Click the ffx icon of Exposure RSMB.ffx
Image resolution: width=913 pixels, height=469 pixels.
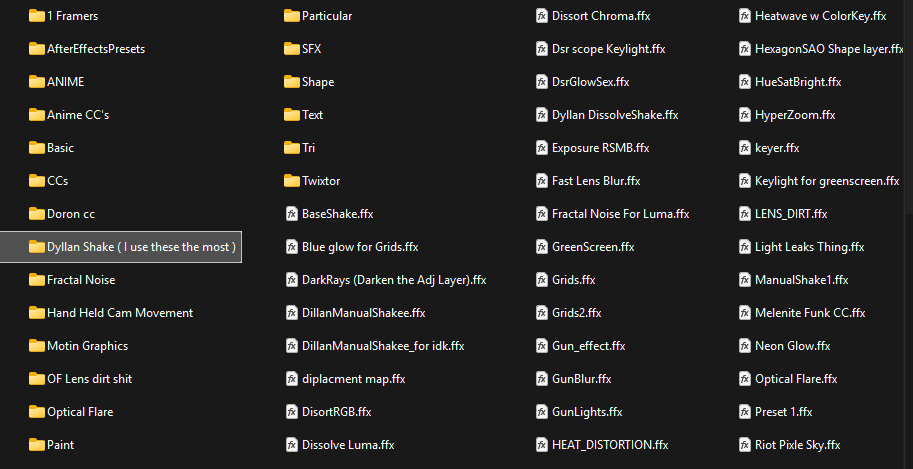coord(542,148)
